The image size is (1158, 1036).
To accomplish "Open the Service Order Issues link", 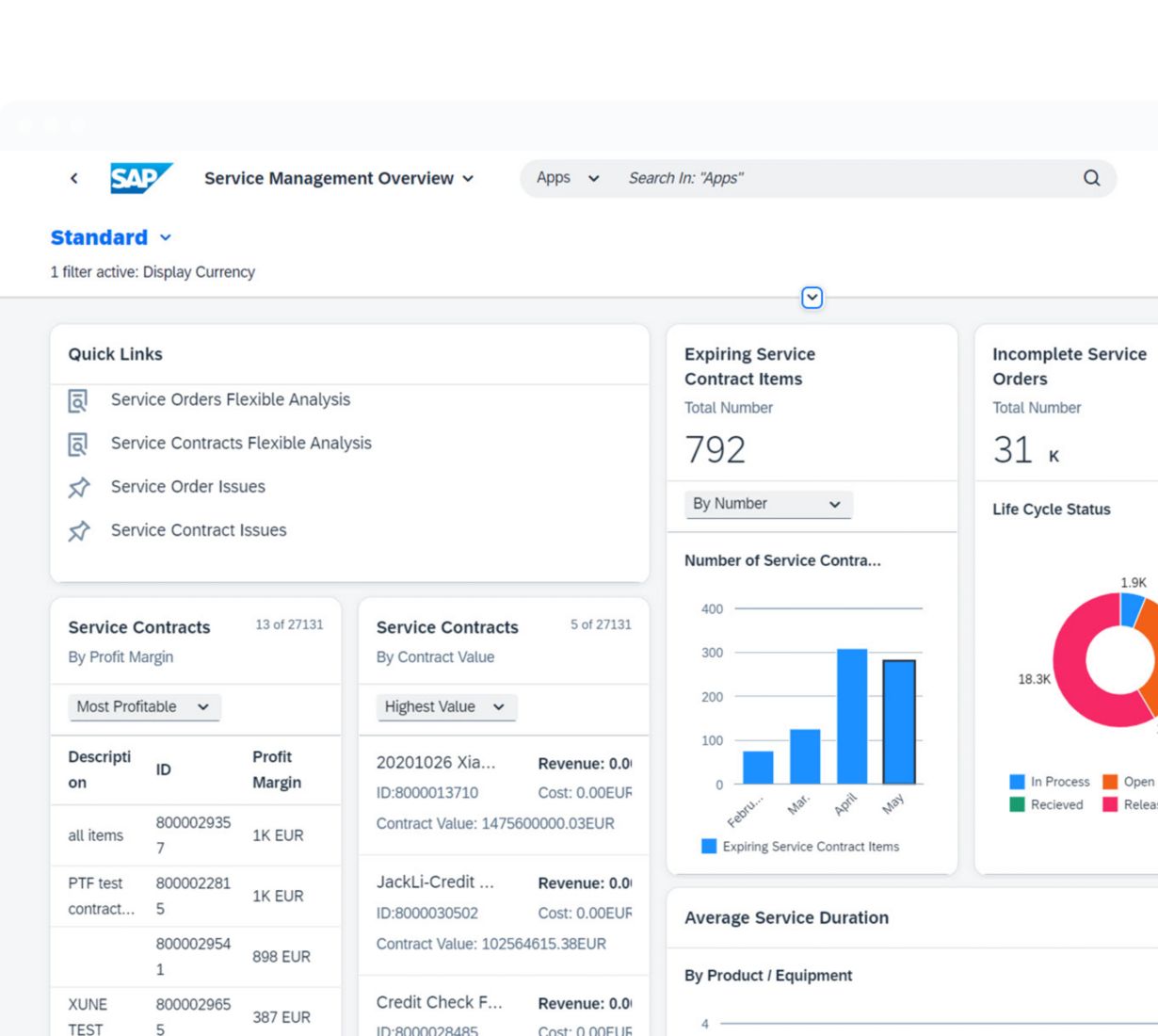I will [188, 487].
